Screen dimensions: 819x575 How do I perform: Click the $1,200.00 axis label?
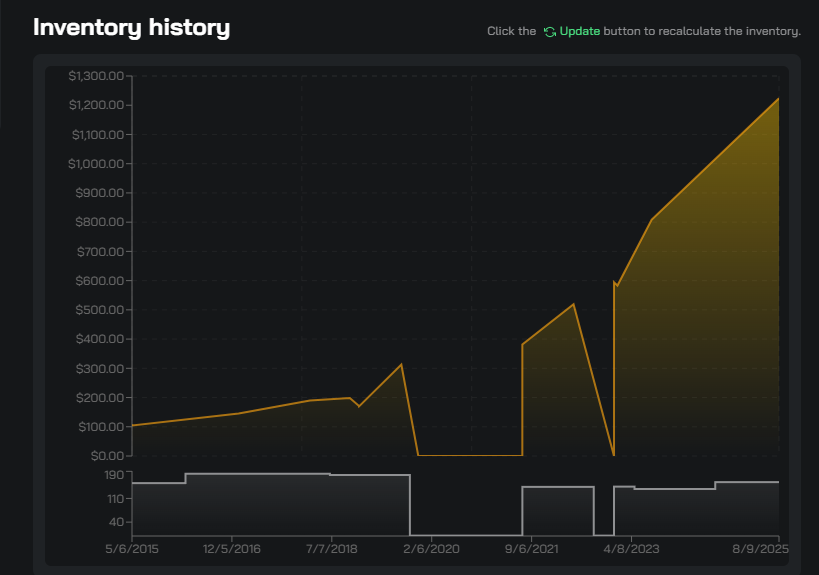coord(96,105)
